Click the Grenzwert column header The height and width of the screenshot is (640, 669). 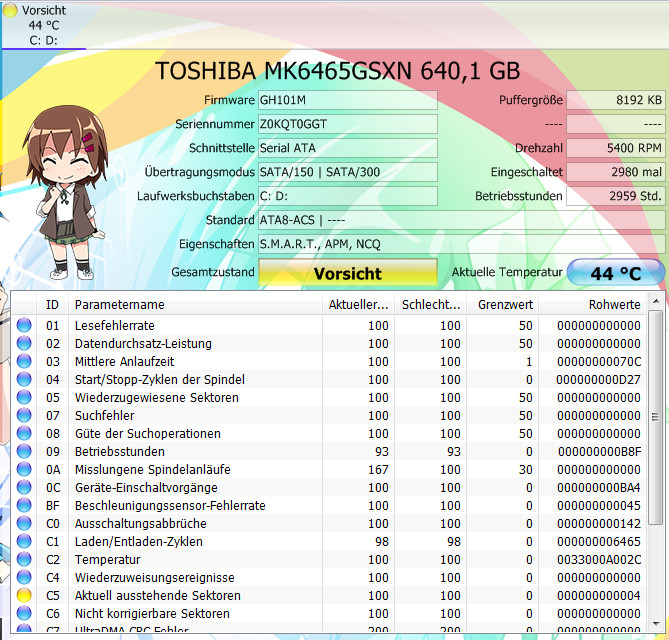[x=503, y=305]
